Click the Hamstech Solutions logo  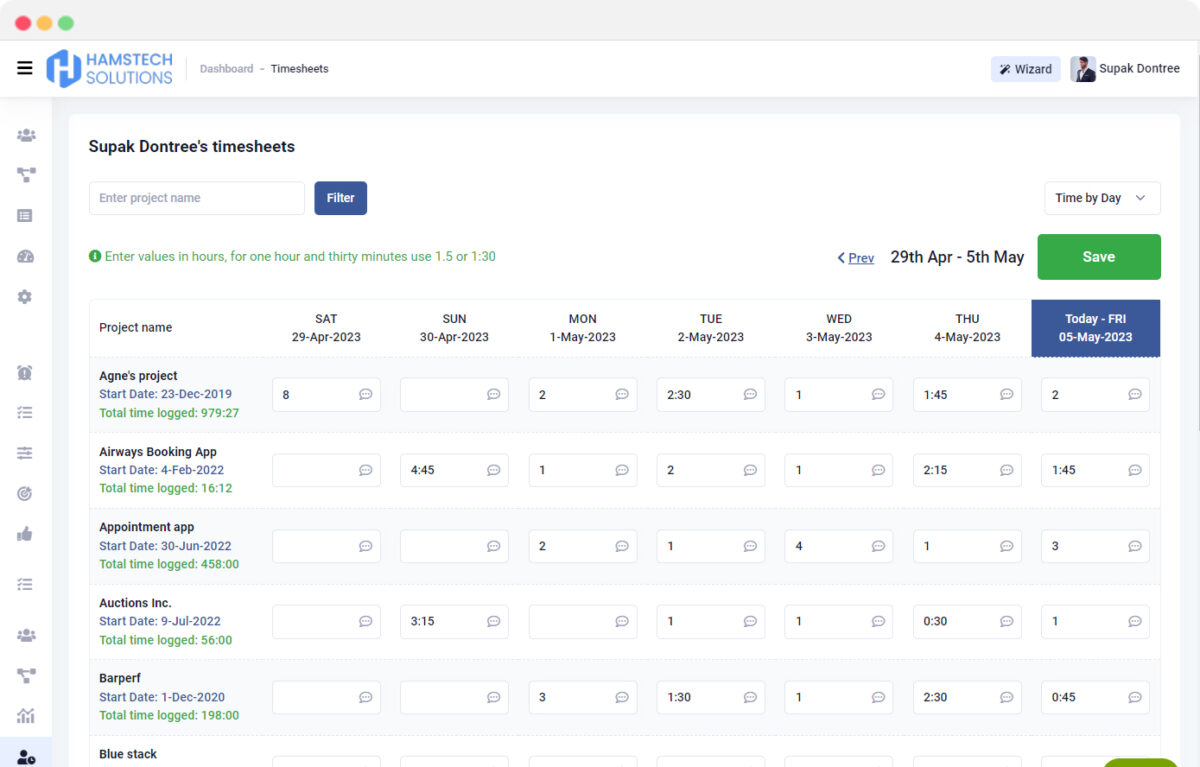click(110, 68)
